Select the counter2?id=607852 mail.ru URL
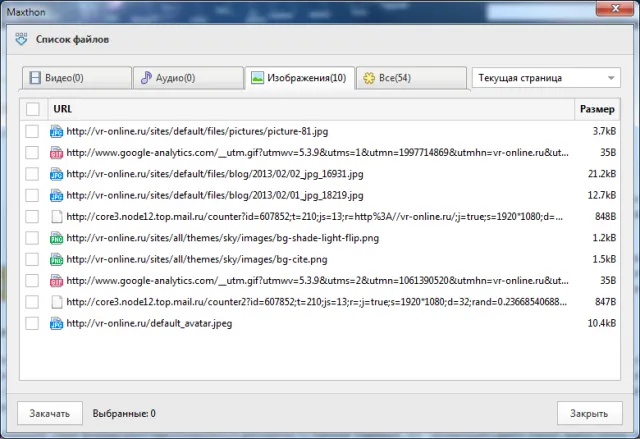 click(x=316, y=302)
